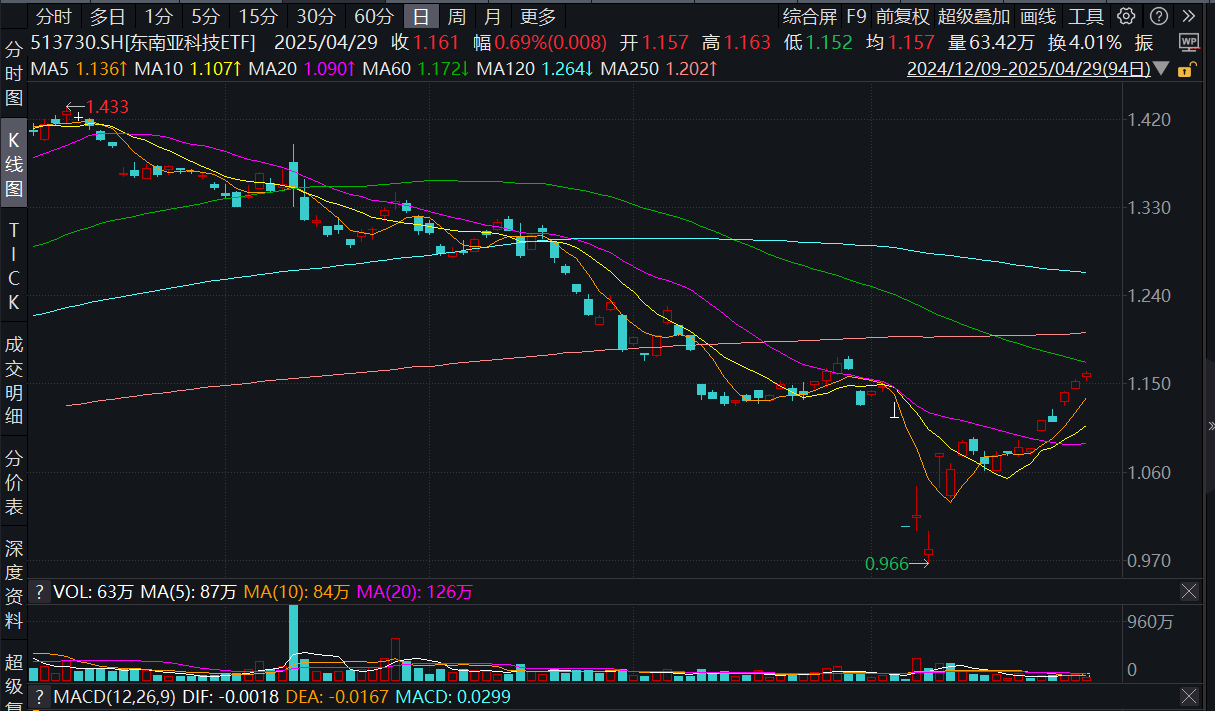Select the 5分 minute period
This screenshot has height=711, width=1215.
tap(205, 16)
